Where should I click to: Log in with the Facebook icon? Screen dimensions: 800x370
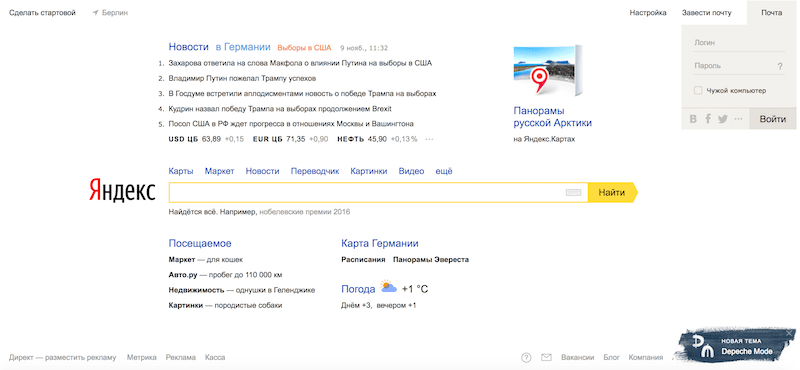708,119
